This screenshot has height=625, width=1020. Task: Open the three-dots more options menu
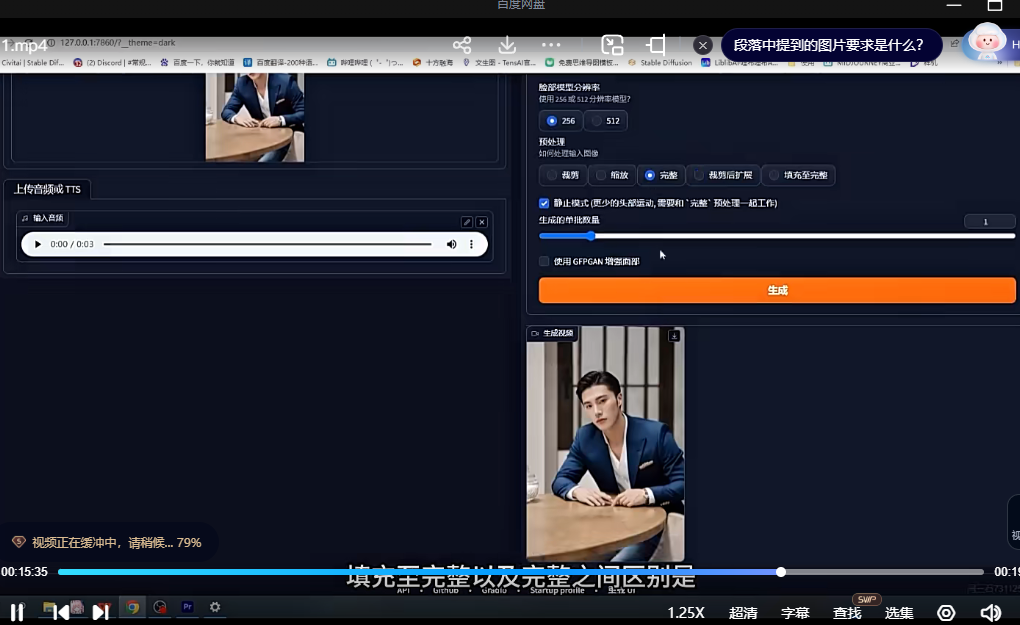click(x=551, y=45)
